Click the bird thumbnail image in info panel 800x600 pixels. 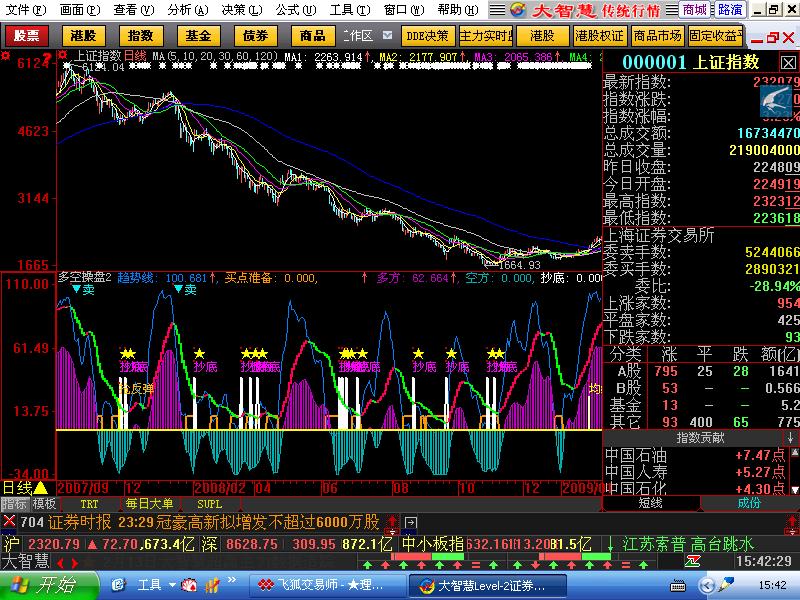(x=775, y=101)
